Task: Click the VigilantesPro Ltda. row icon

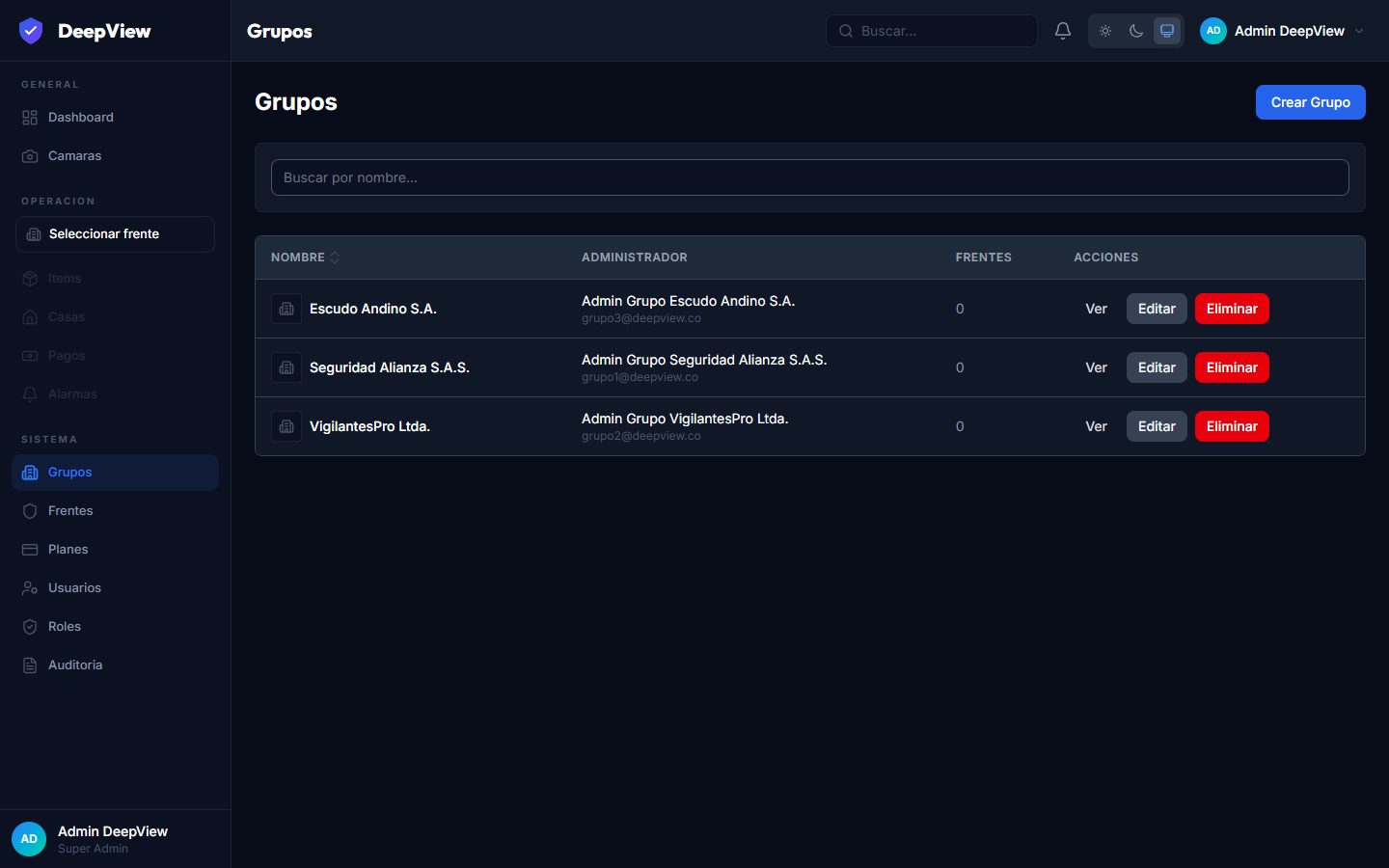Action: click(286, 426)
